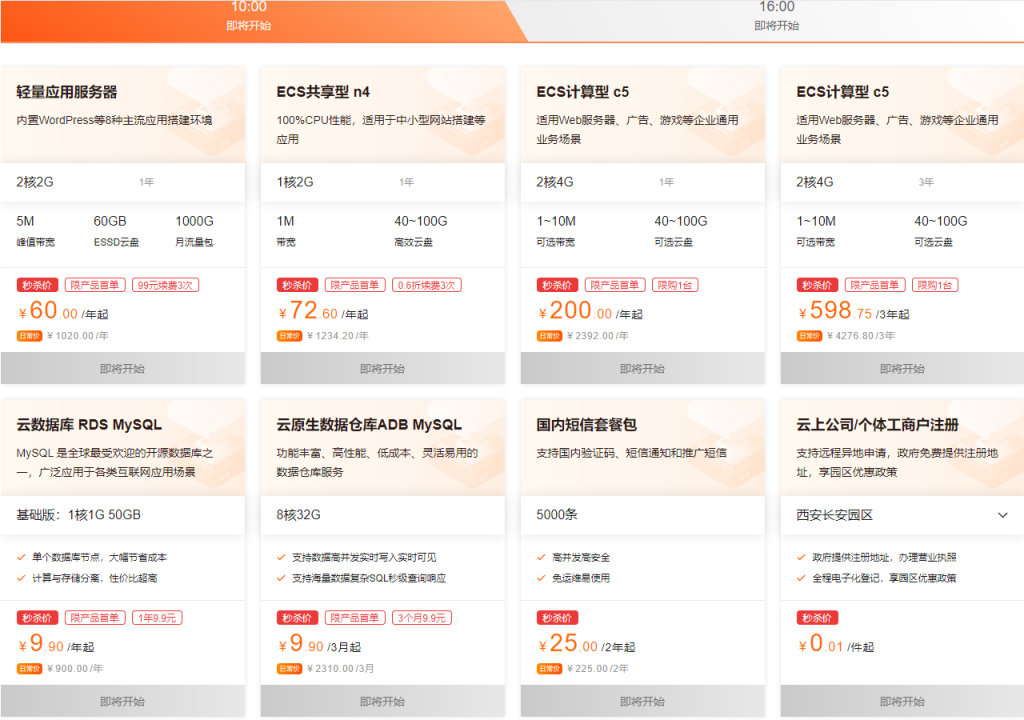The height and width of the screenshot is (720, 1024).
Task: Click checkmark icon beside 政府提供注册地址
Action: [x=801, y=557]
